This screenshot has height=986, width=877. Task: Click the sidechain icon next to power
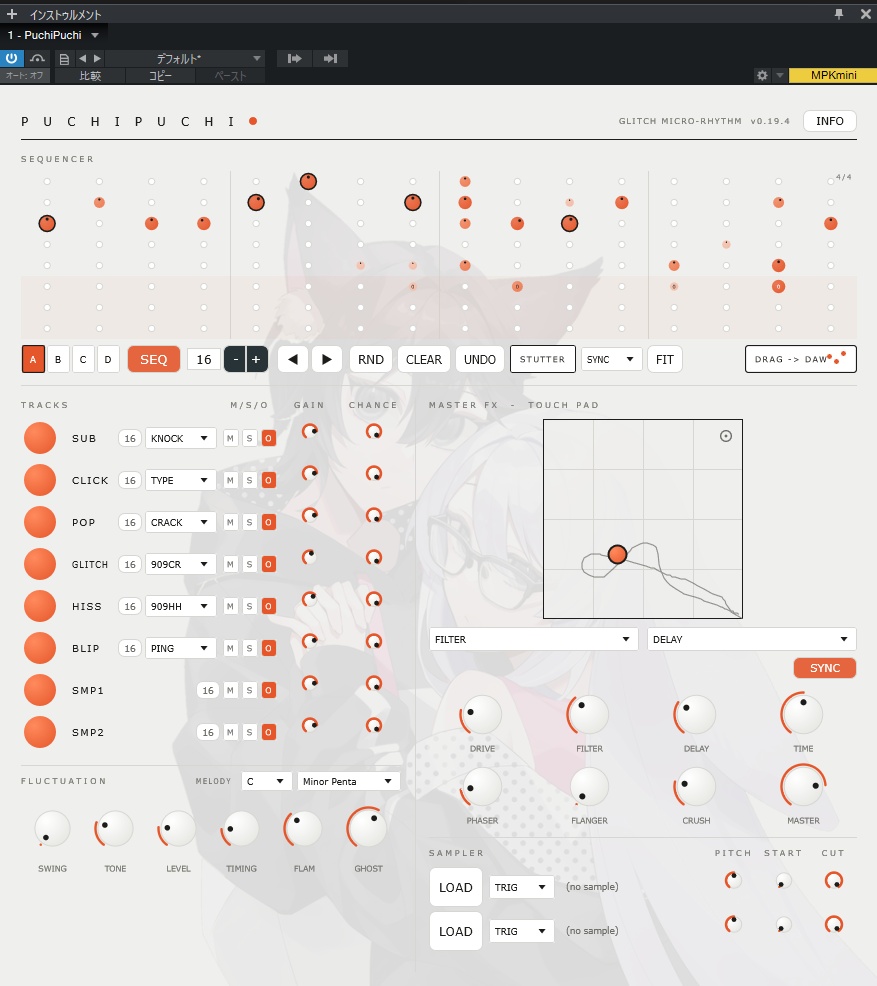pyautogui.click(x=38, y=58)
